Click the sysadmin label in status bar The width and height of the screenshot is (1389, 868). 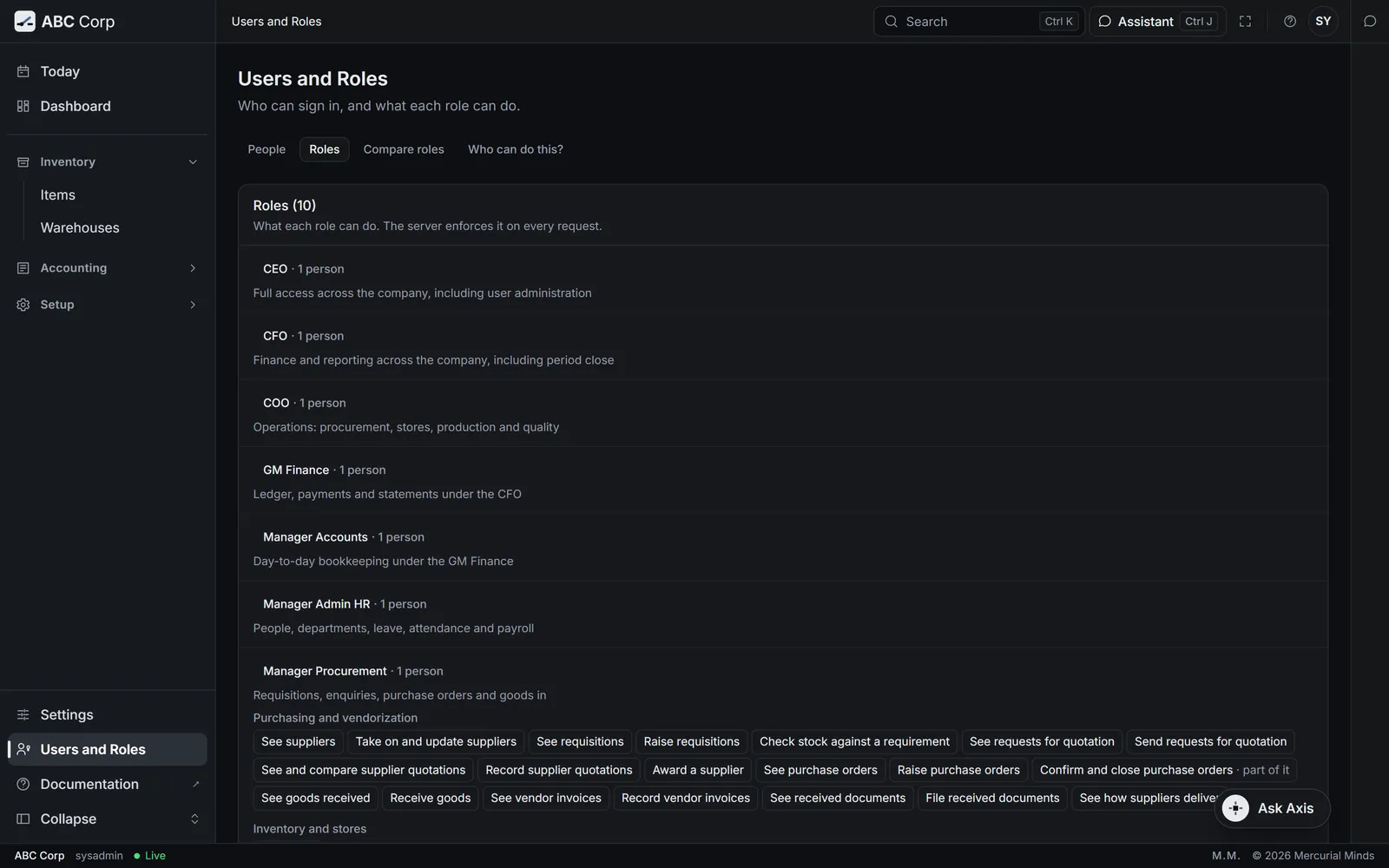99,856
